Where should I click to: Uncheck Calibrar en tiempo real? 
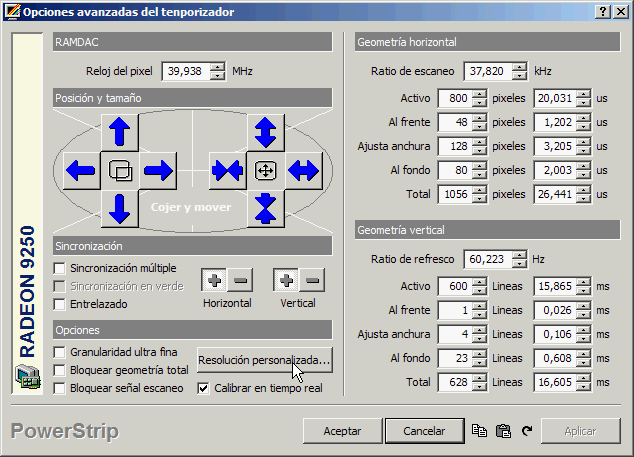tap(203, 388)
